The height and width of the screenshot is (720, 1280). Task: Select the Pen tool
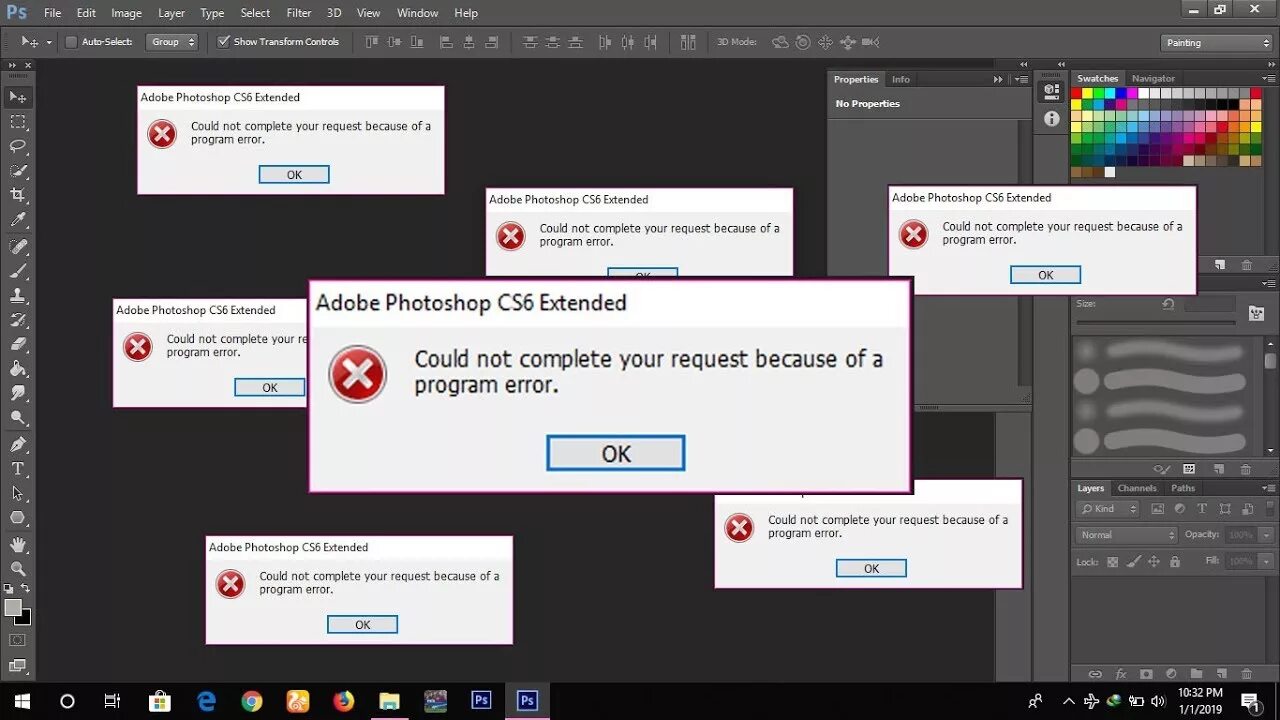click(18, 444)
